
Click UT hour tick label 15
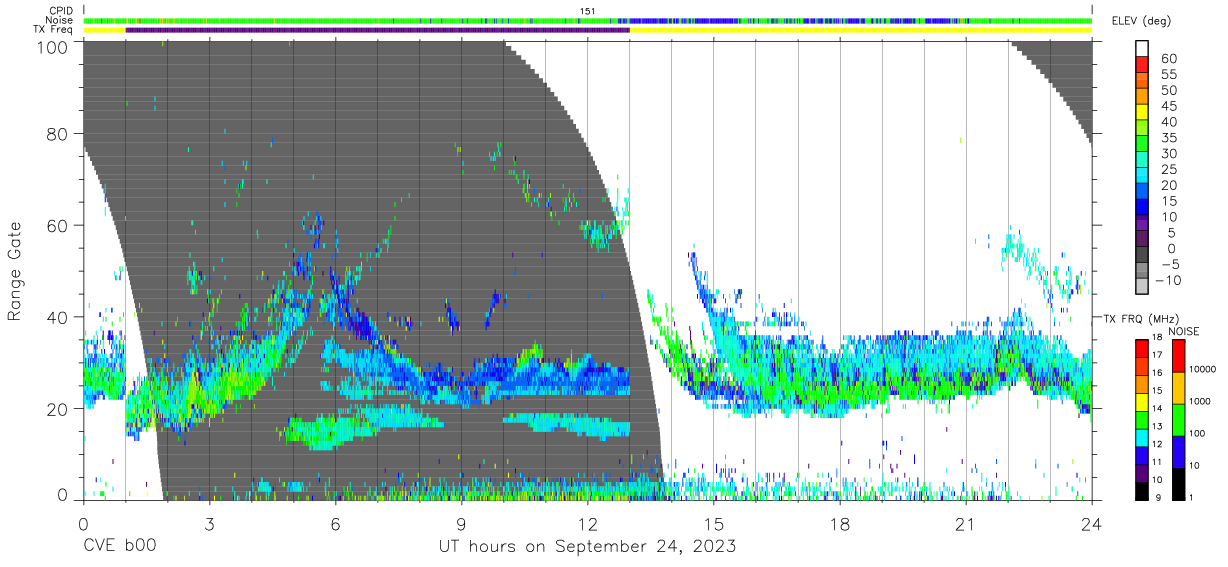coord(714,524)
